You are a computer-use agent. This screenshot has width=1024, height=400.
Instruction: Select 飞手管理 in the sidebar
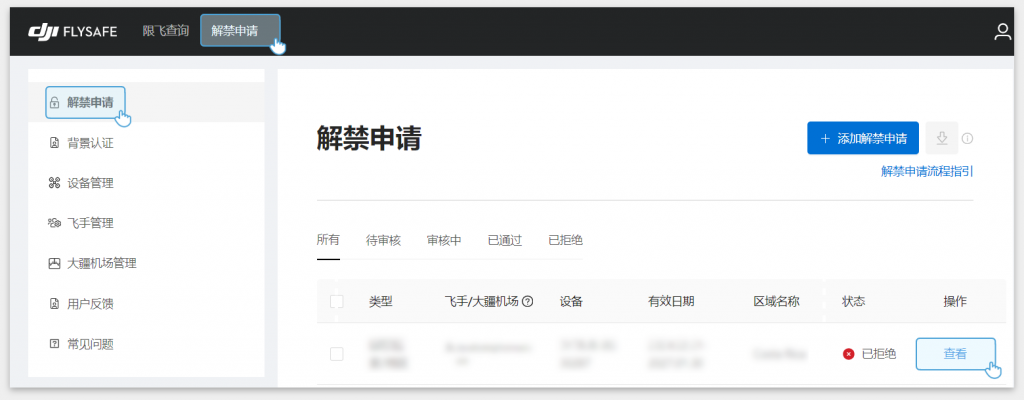pos(90,224)
